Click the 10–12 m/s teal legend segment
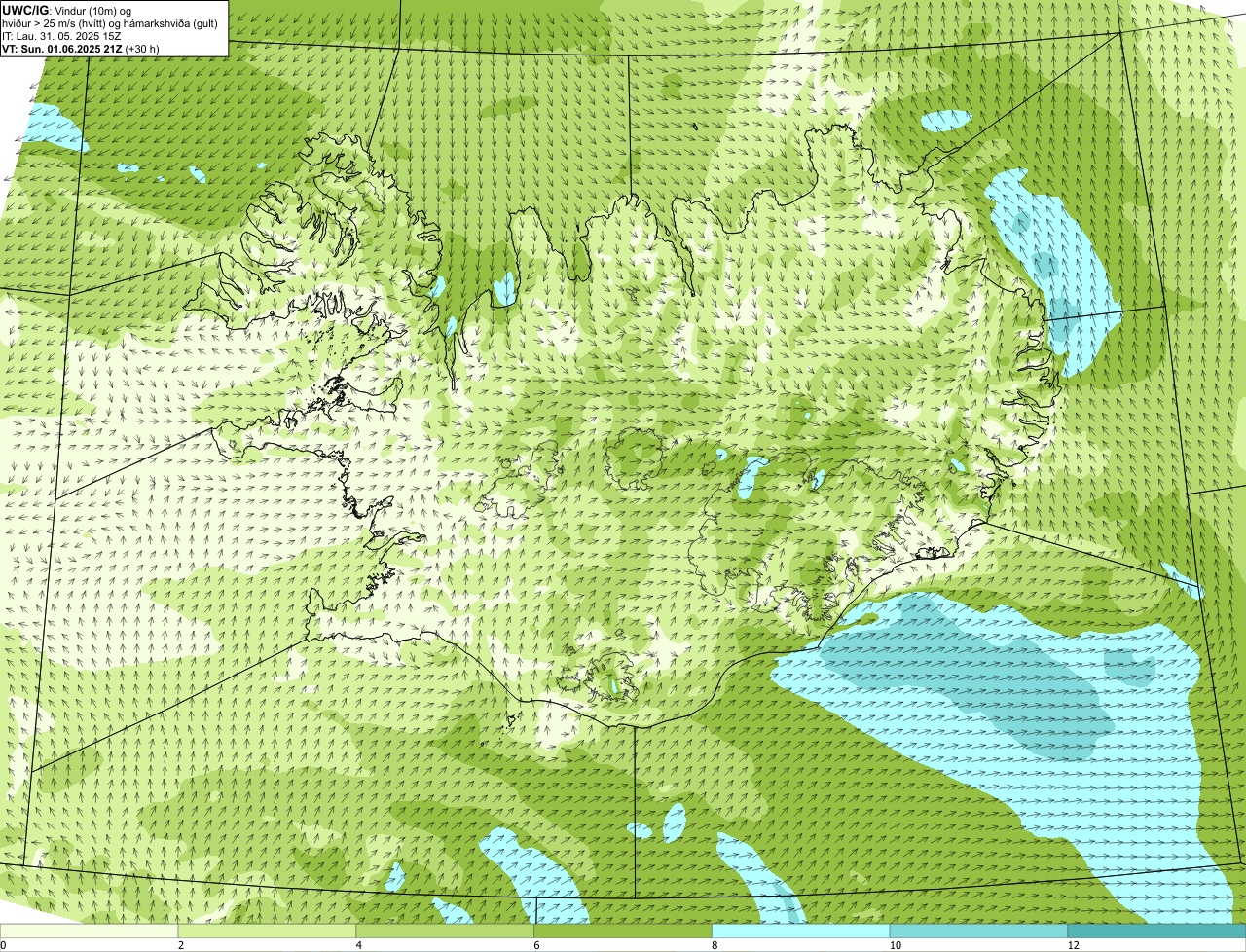Image resolution: width=1246 pixels, height=952 pixels. [x=979, y=931]
